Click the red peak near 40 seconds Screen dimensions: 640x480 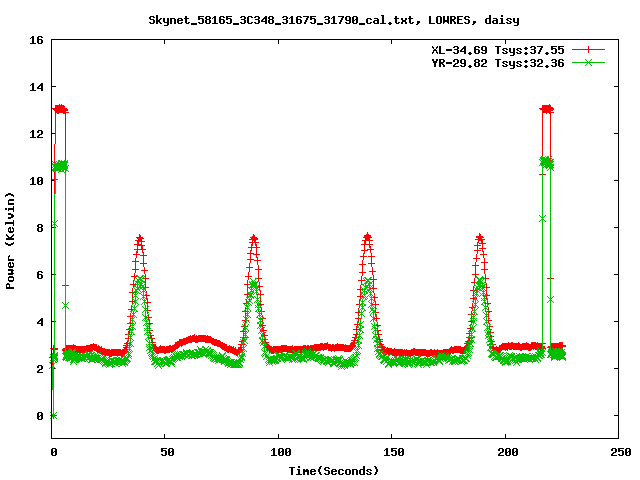[140, 239]
